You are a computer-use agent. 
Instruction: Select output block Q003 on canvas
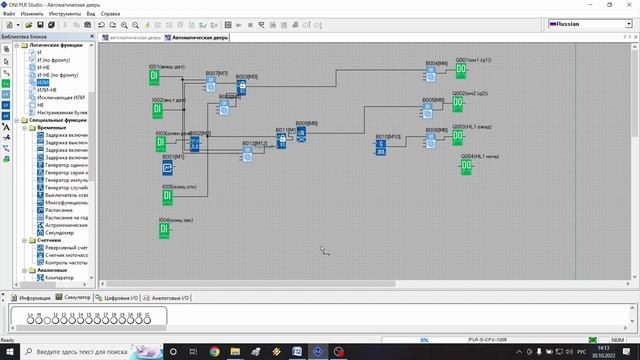tap(458, 138)
